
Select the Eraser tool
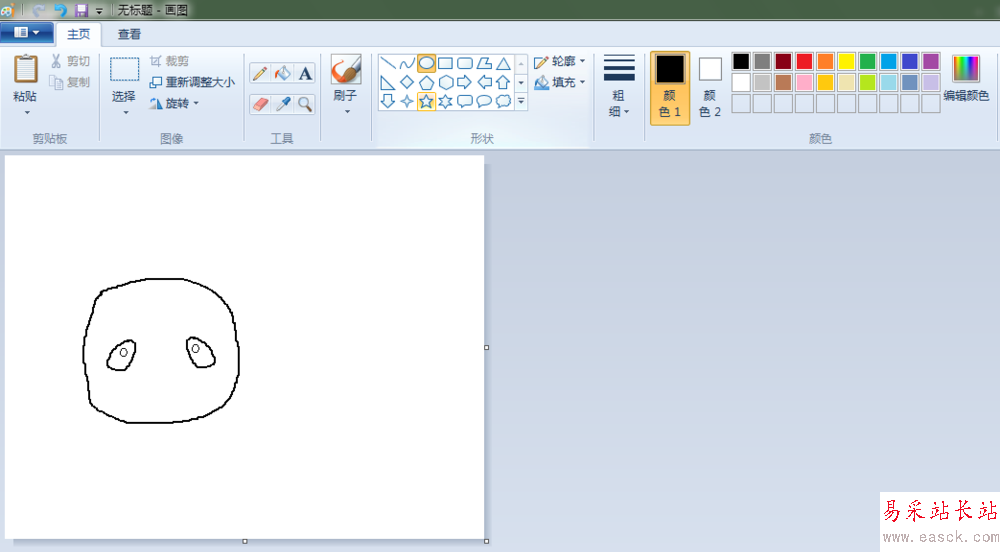coord(260,104)
